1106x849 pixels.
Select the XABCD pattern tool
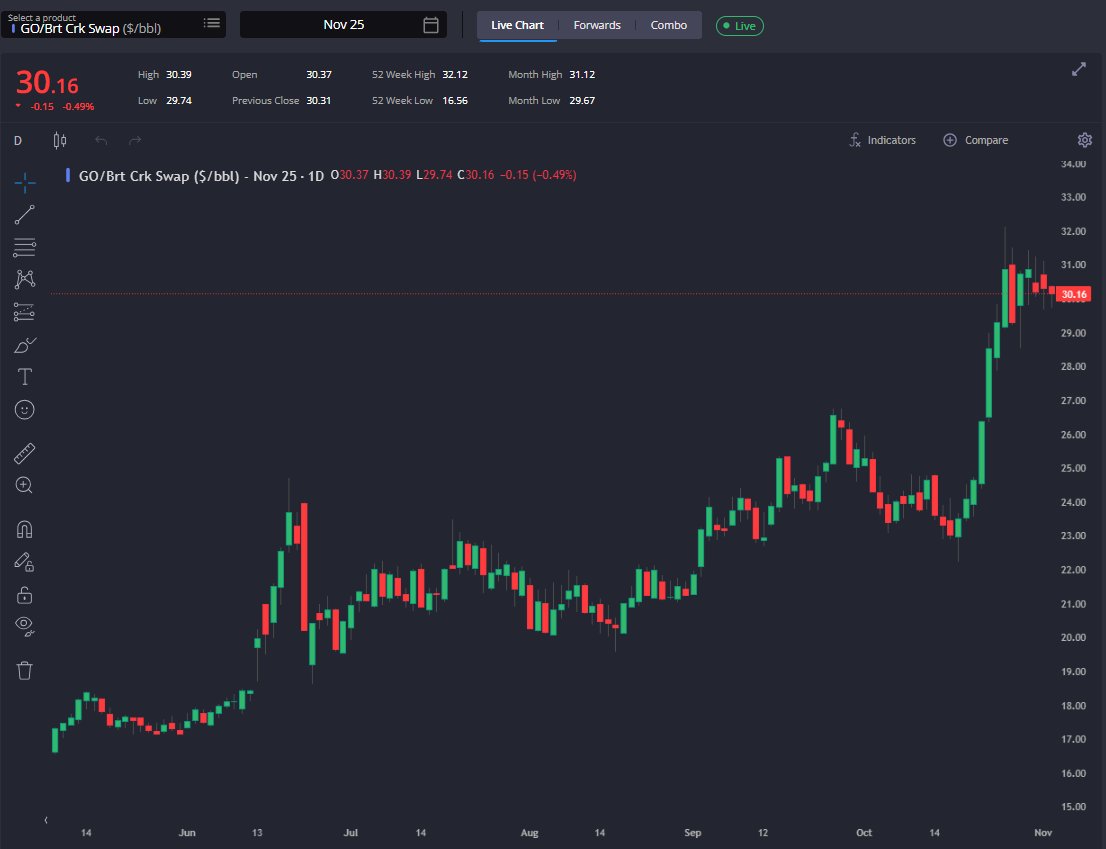[x=25, y=279]
